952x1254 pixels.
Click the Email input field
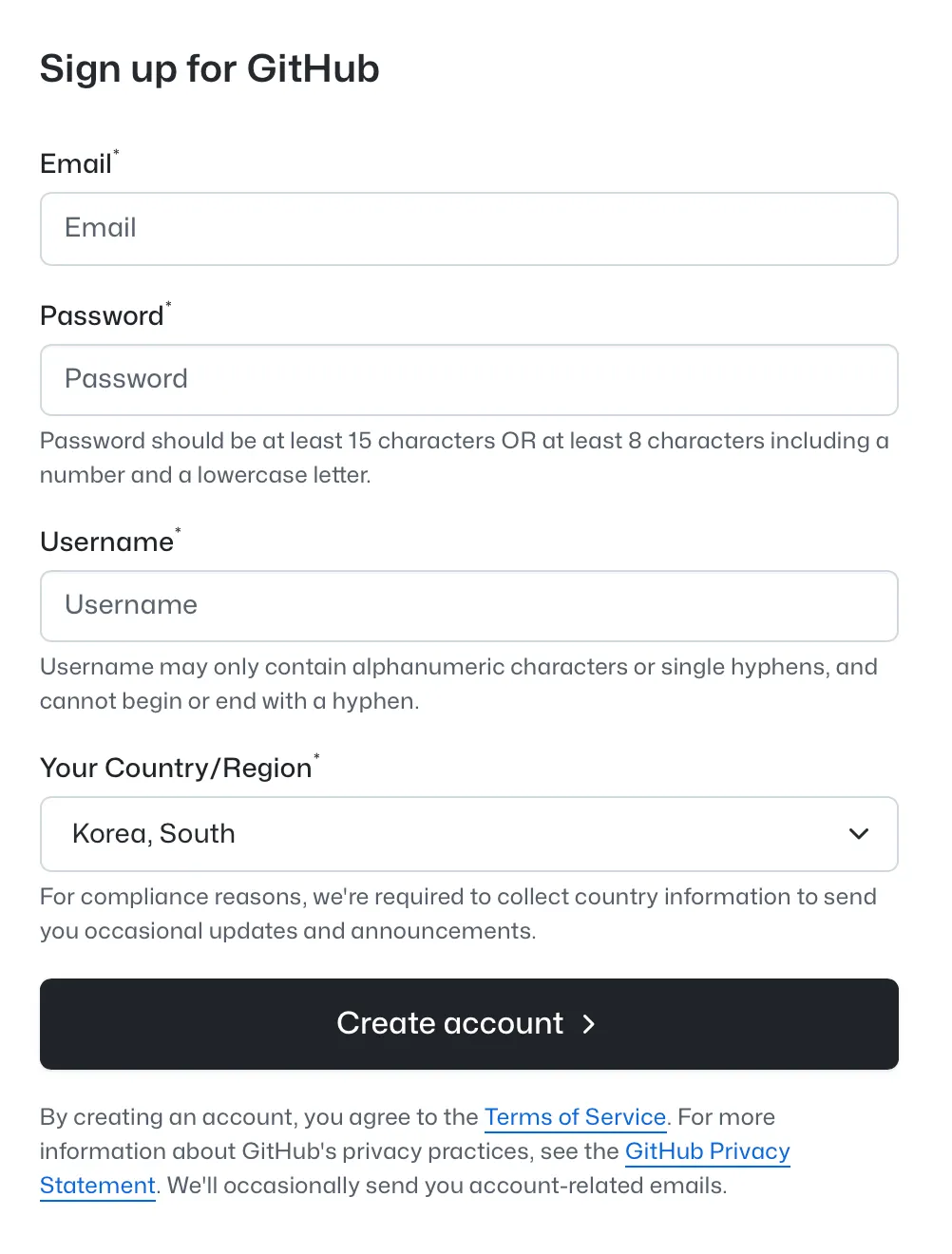[468, 229]
